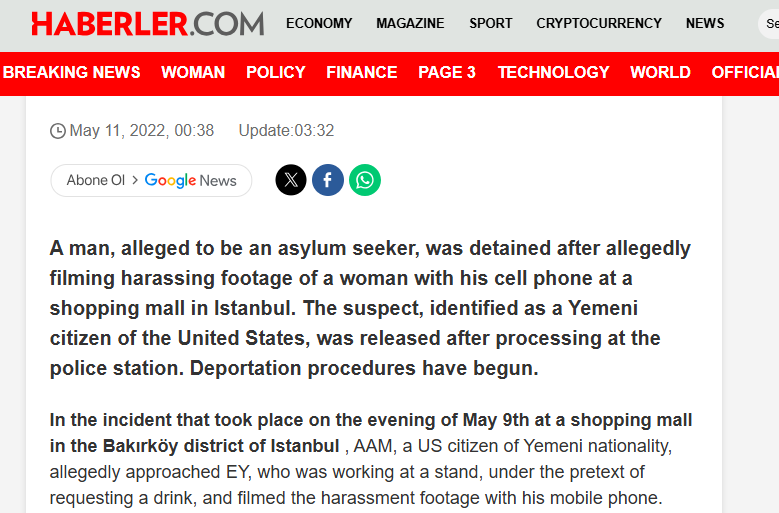Subscribe via Abone Ol Google News button
This screenshot has width=779, height=513.
coord(151,181)
